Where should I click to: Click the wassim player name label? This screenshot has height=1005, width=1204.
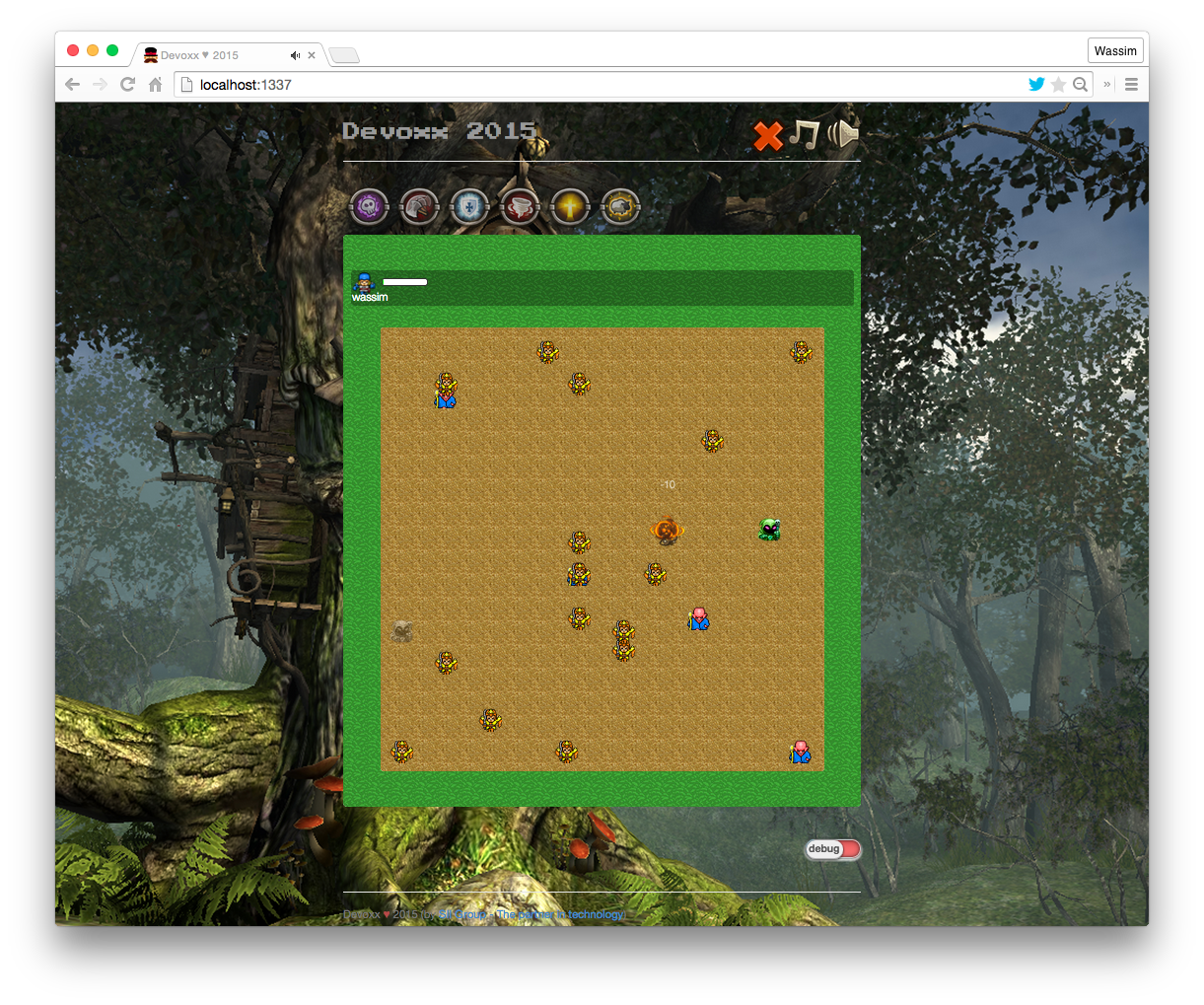pyautogui.click(x=370, y=297)
